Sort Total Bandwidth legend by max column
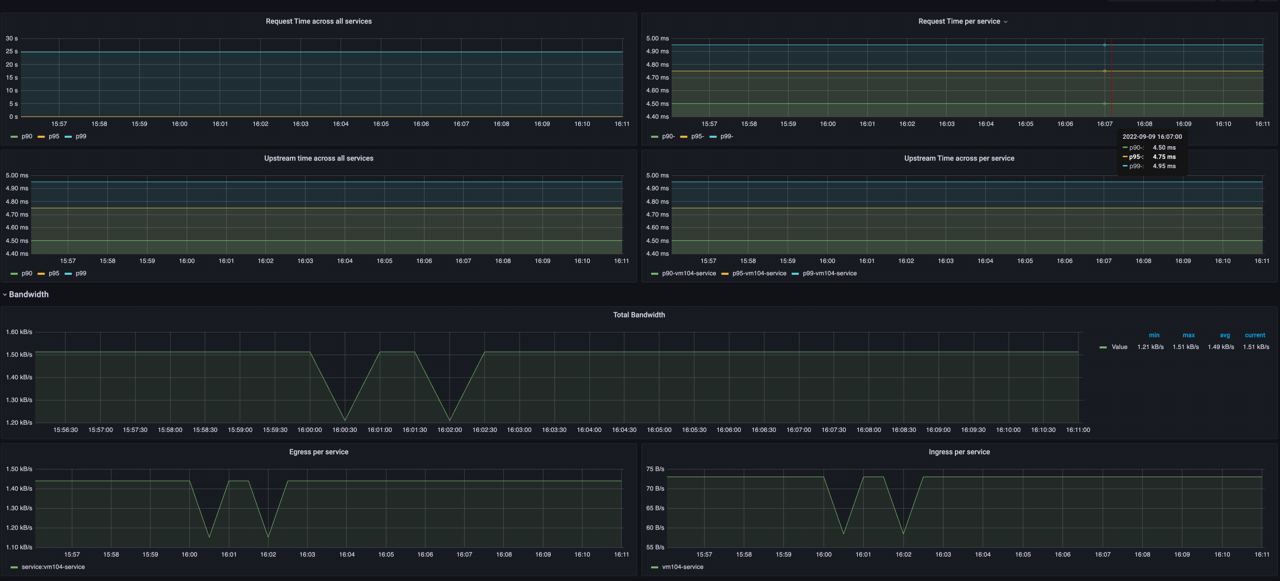 point(1189,335)
